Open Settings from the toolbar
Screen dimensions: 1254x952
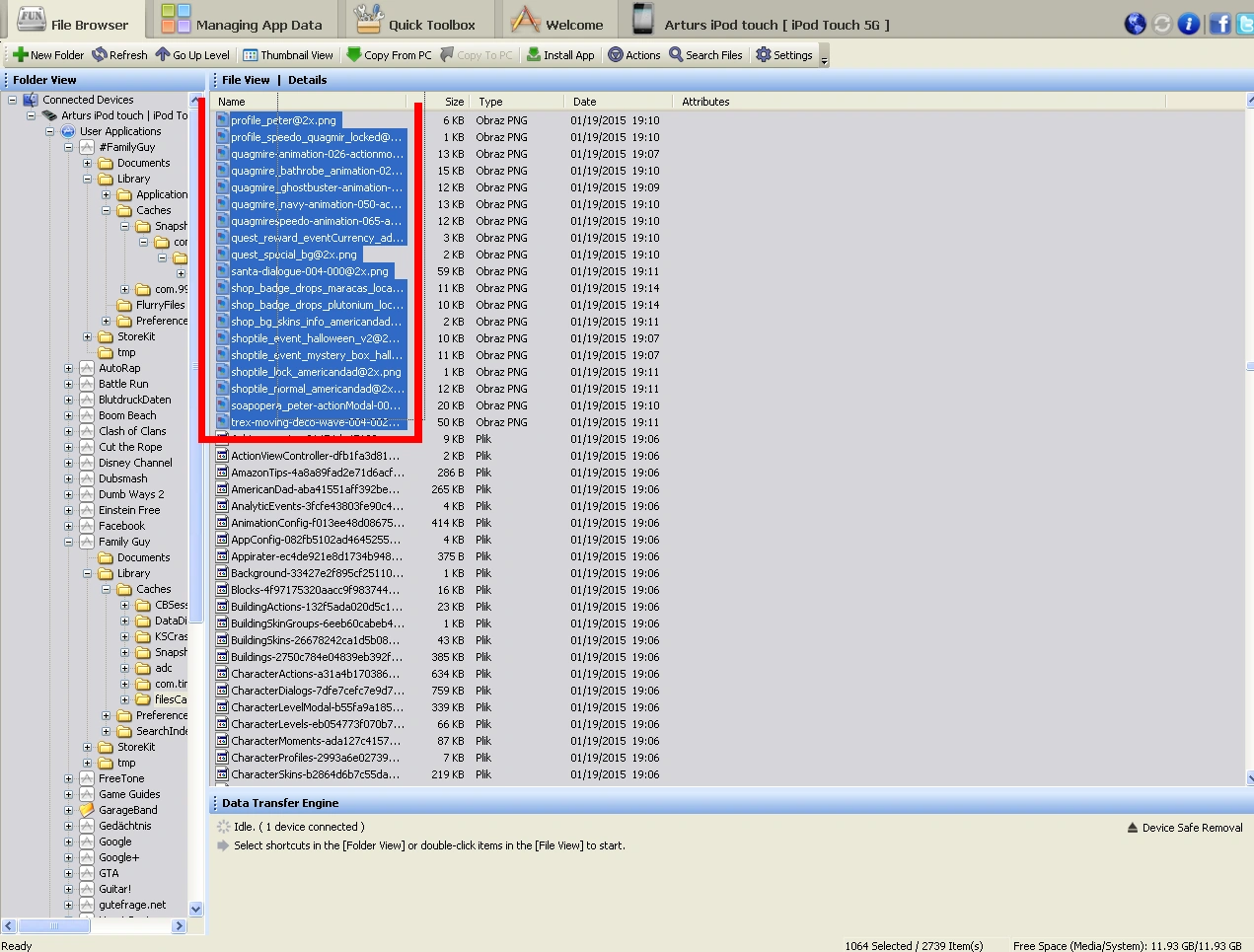click(784, 55)
